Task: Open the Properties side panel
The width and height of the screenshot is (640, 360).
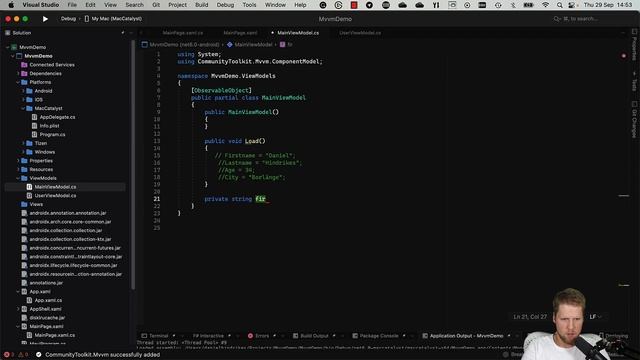Action: pos(634,45)
